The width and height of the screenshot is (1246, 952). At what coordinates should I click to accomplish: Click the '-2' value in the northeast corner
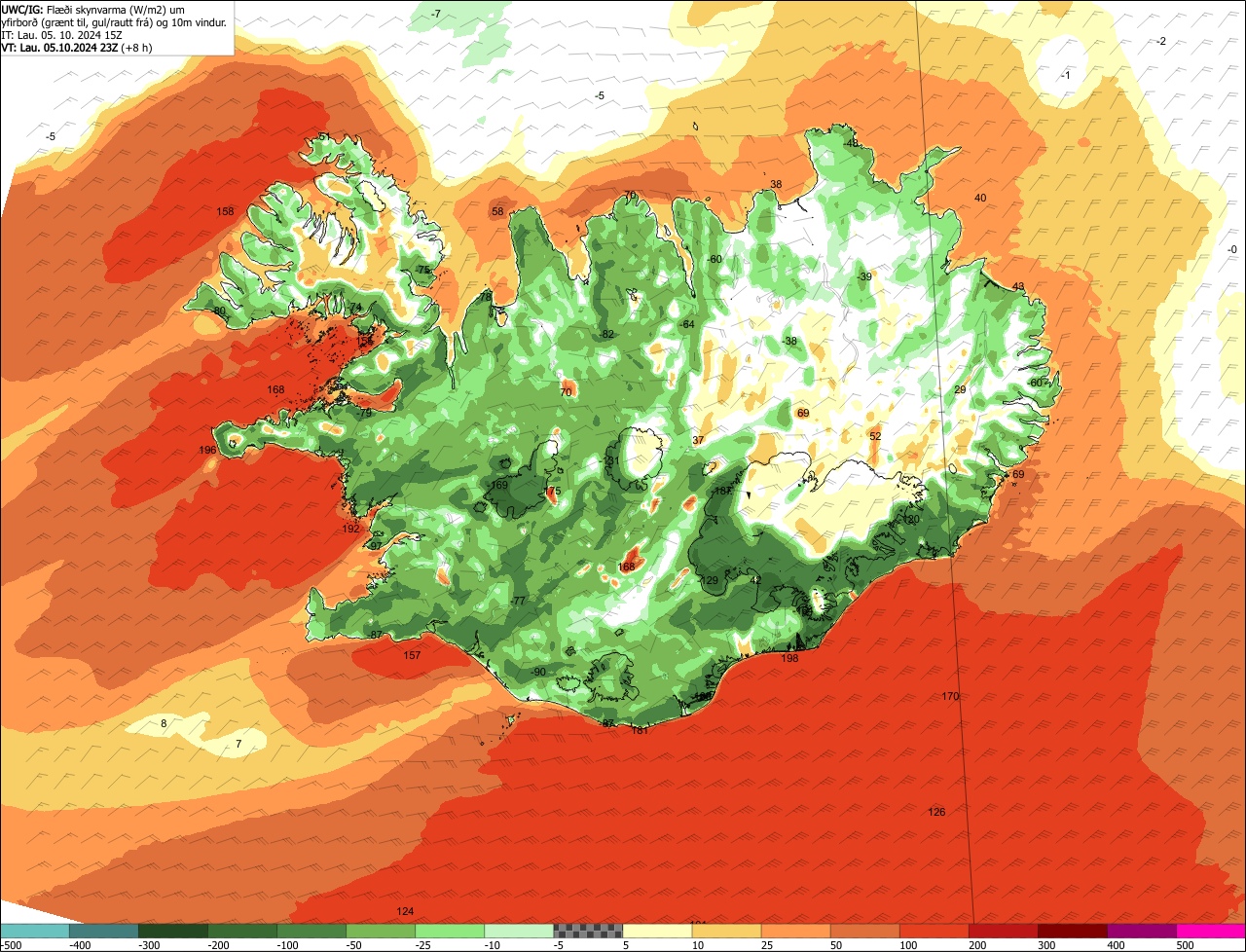coord(1160,41)
